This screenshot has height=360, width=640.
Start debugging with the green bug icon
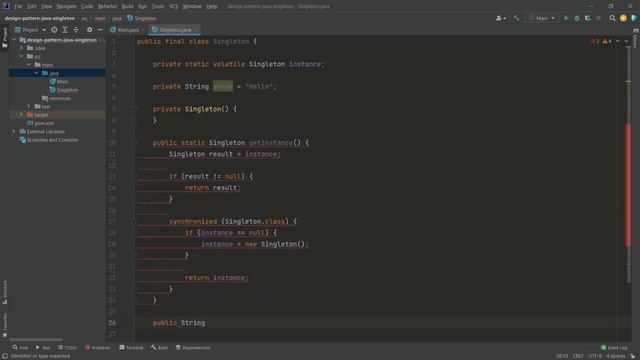pyautogui.click(x=577, y=18)
